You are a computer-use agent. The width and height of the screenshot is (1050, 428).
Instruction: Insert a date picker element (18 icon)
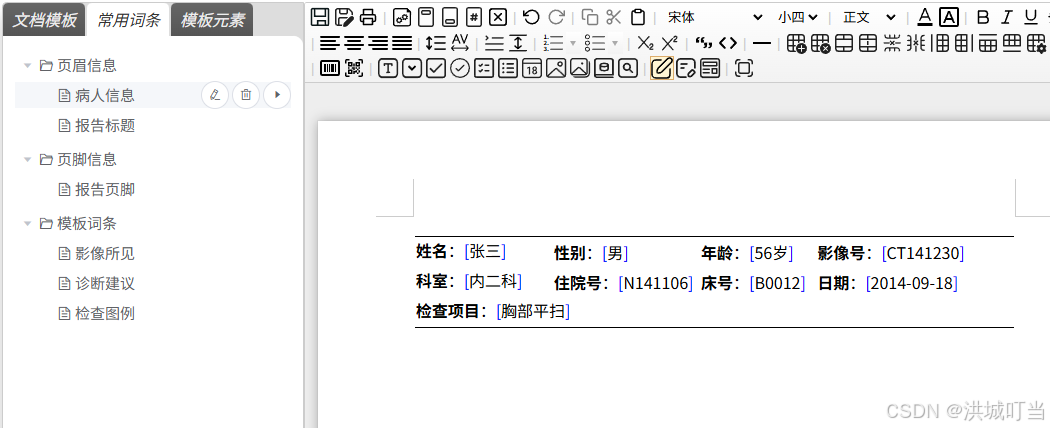click(x=532, y=68)
